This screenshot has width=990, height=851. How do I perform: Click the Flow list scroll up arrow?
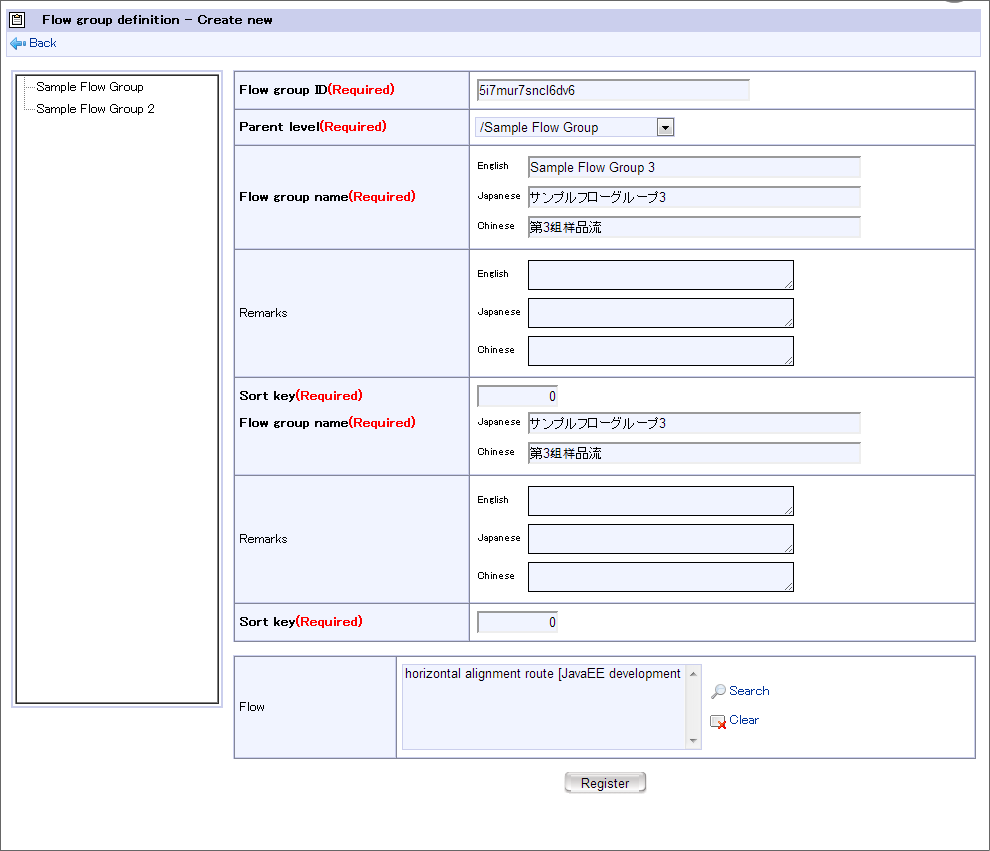pyautogui.click(x=693, y=674)
